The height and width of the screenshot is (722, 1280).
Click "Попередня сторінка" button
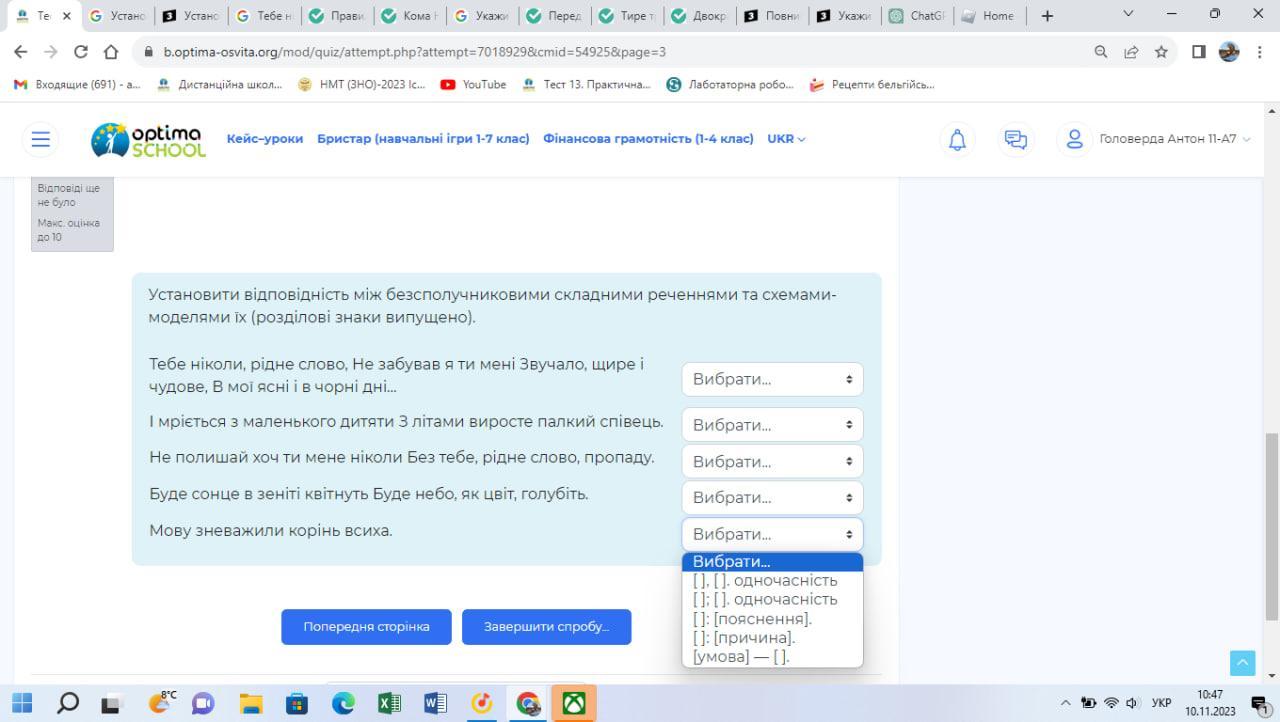point(366,627)
